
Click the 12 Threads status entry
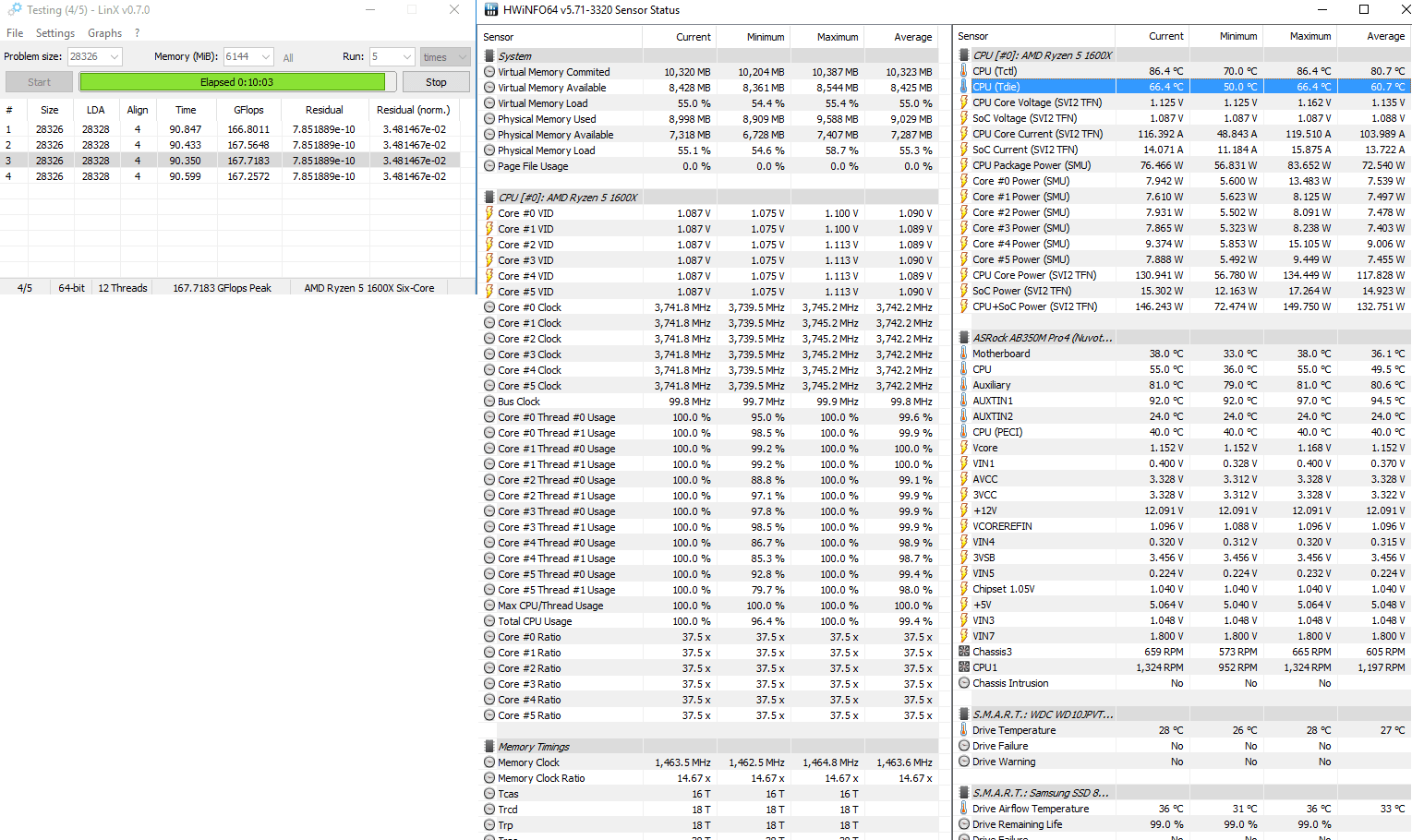(123, 288)
